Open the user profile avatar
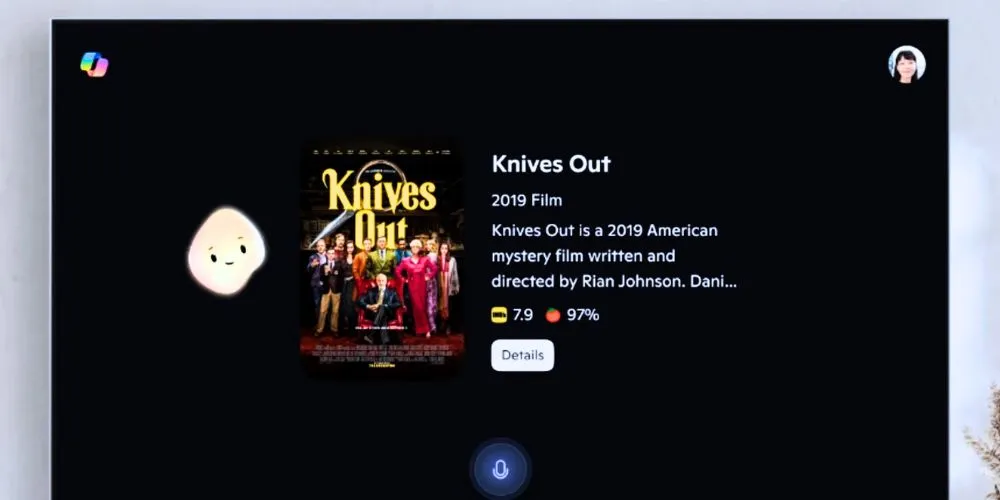Screen dimensions: 1000x500 [906, 64]
